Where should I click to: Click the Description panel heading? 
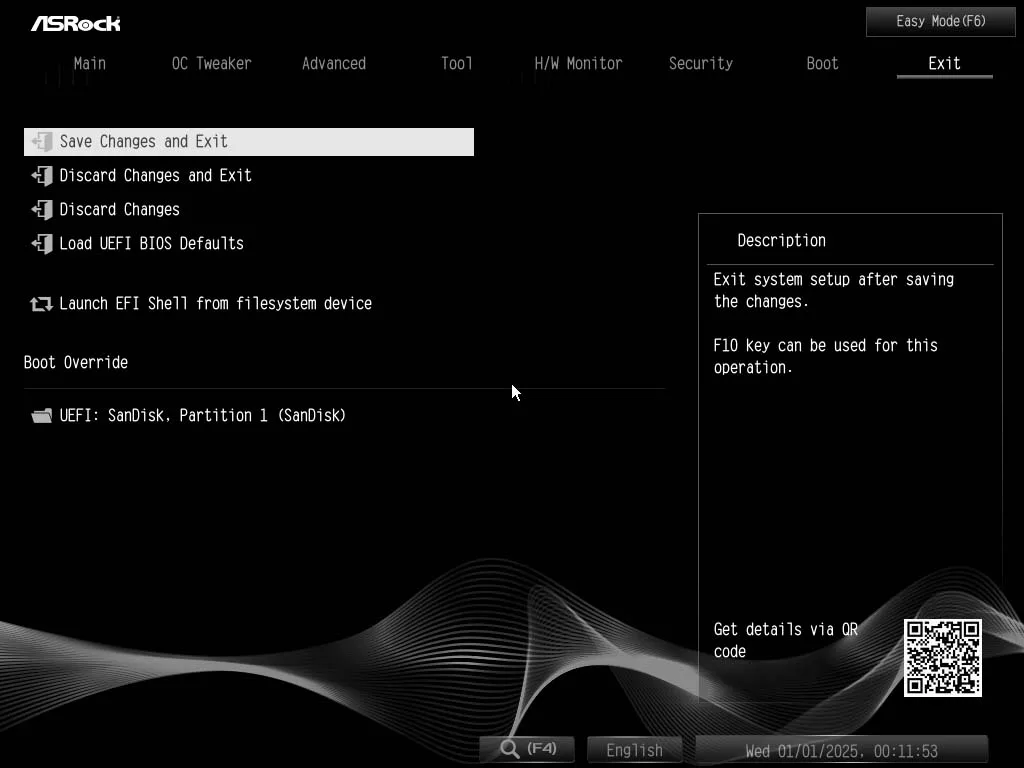tap(782, 240)
